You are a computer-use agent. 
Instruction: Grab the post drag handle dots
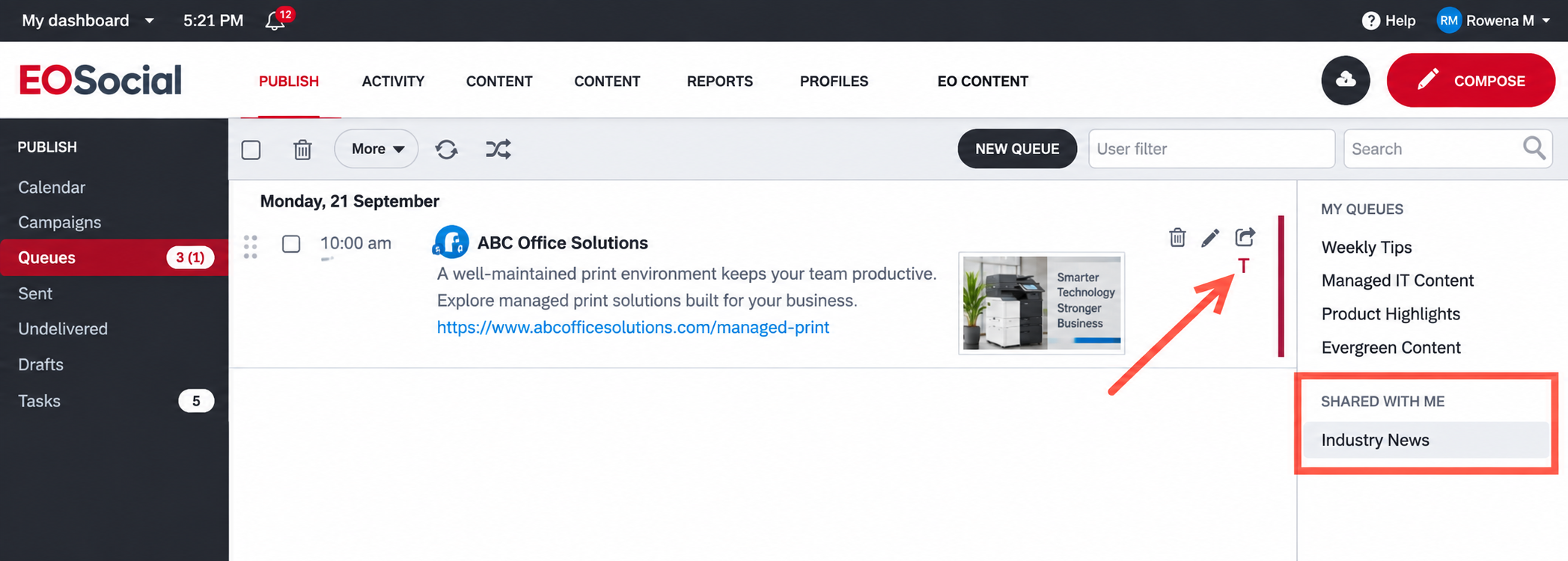point(251,247)
